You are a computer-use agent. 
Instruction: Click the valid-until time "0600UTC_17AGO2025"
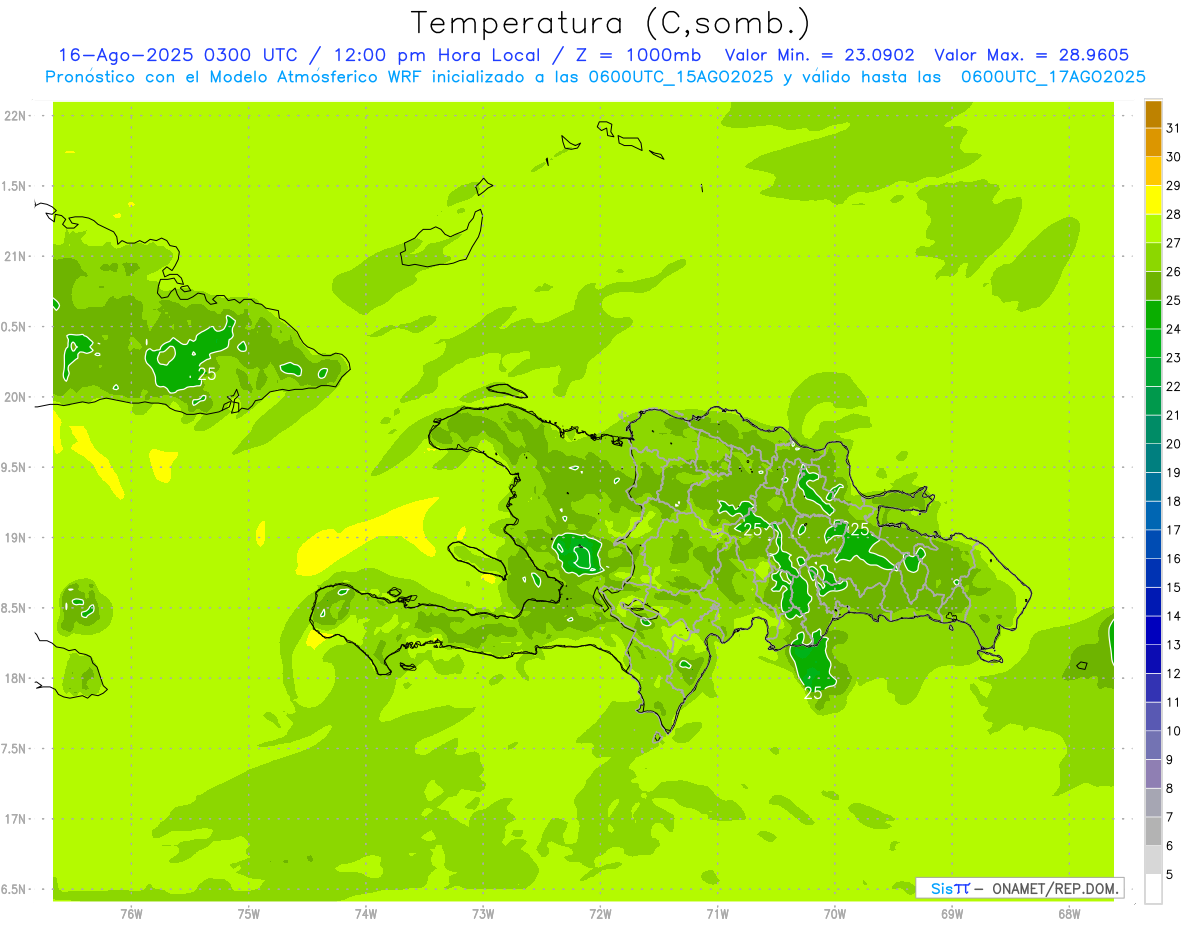pos(1053,77)
